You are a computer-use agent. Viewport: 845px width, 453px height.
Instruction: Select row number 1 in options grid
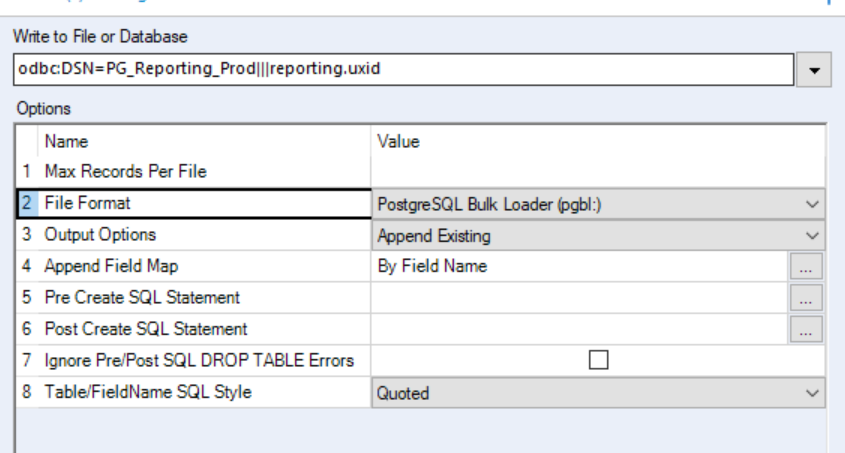(x=27, y=172)
